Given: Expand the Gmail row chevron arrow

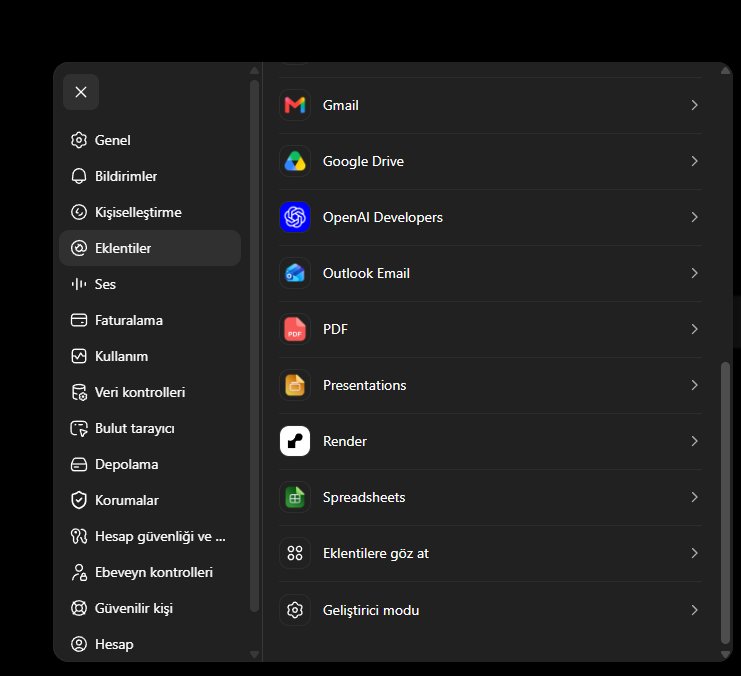Looking at the screenshot, I should click(x=694, y=105).
